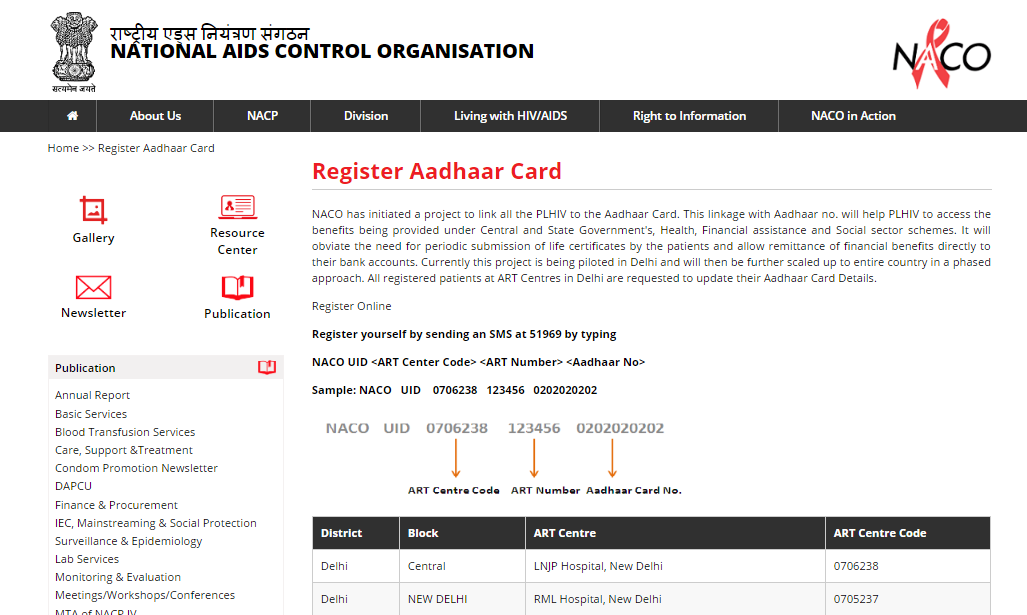Click the Resource Center text label
Screen dimensions: 1027x615
tap(237, 241)
